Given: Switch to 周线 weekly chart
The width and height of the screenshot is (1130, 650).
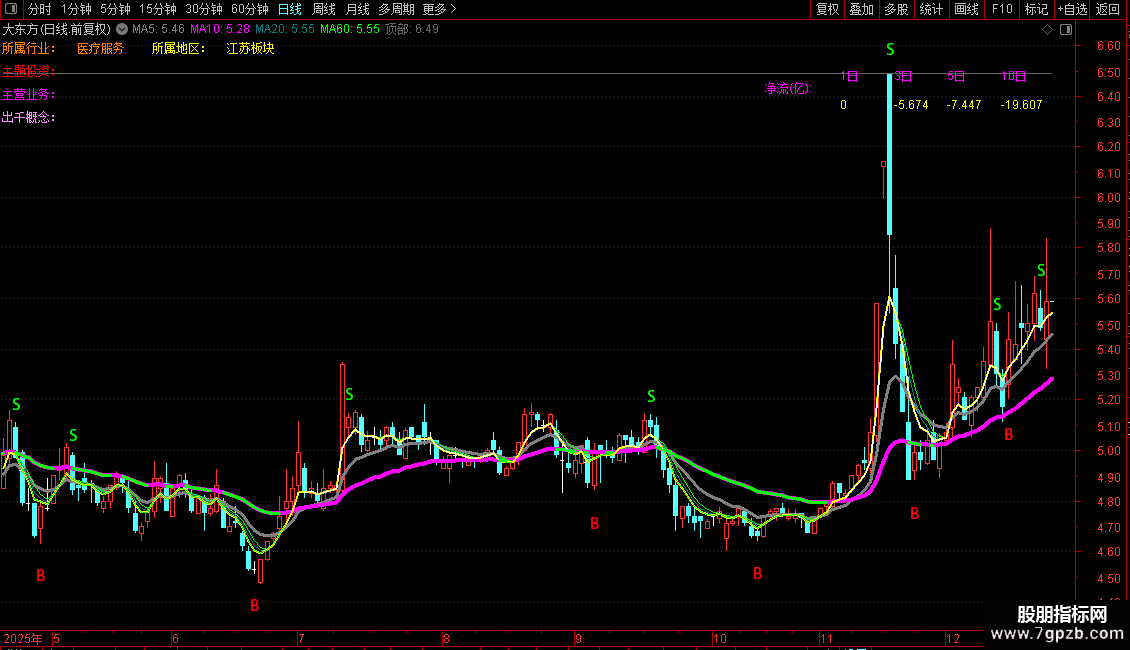Looking at the screenshot, I should tap(324, 9).
